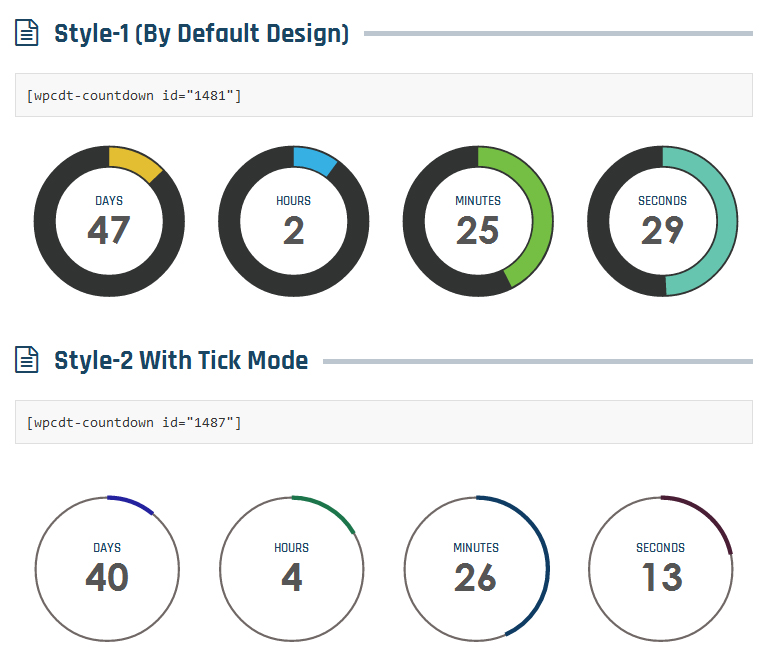The width and height of the screenshot is (769, 652).
Task: Click the Style-2 Days circle showing 40
Action: pyautogui.click(x=107, y=569)
